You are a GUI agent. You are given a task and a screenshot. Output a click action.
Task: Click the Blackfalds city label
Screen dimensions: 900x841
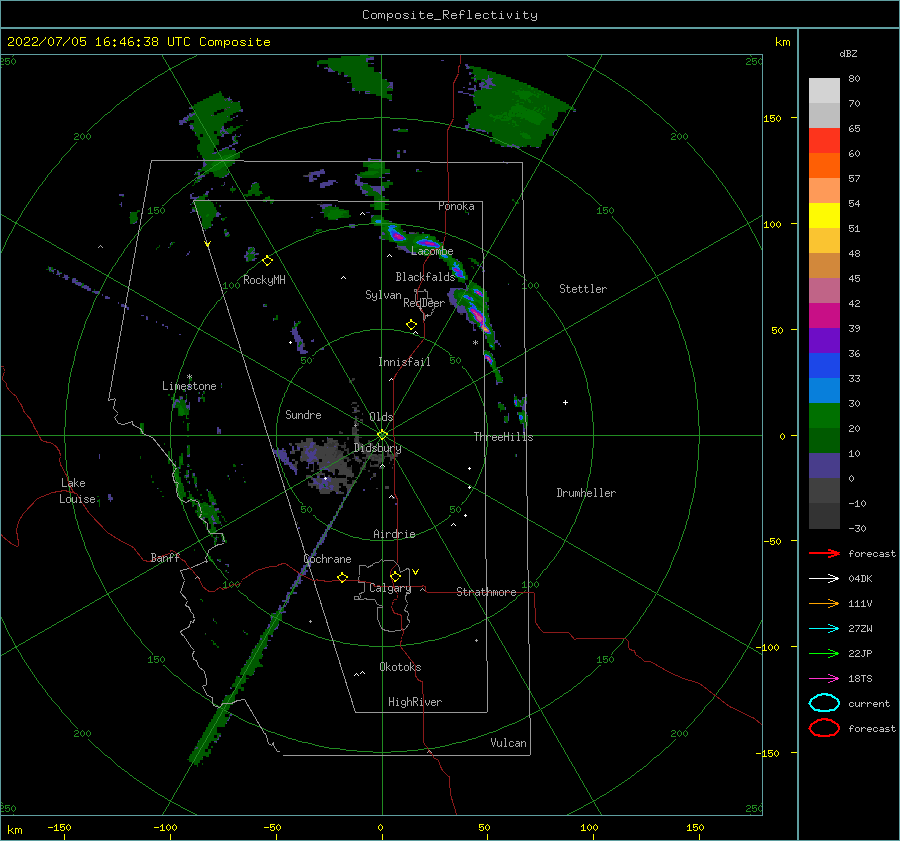(x=425, y=277)
